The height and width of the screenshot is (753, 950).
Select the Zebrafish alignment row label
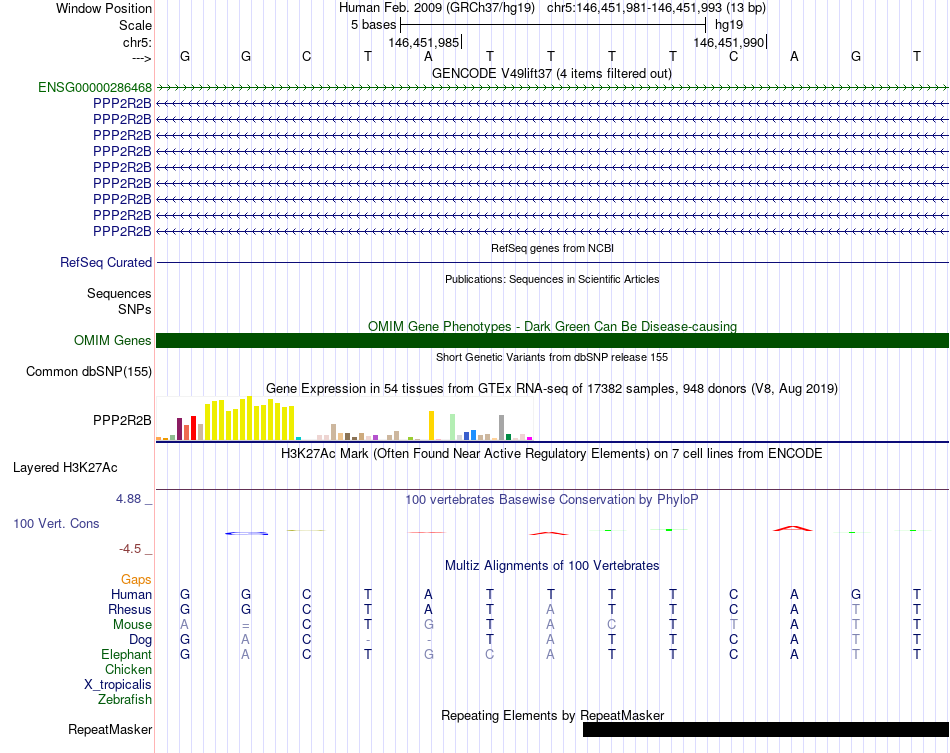point(125,700)
